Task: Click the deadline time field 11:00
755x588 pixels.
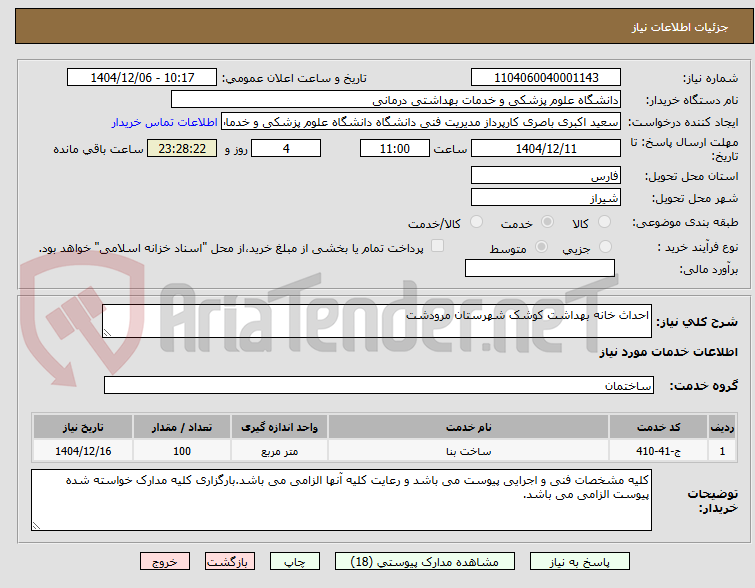Action: [395, 148]
